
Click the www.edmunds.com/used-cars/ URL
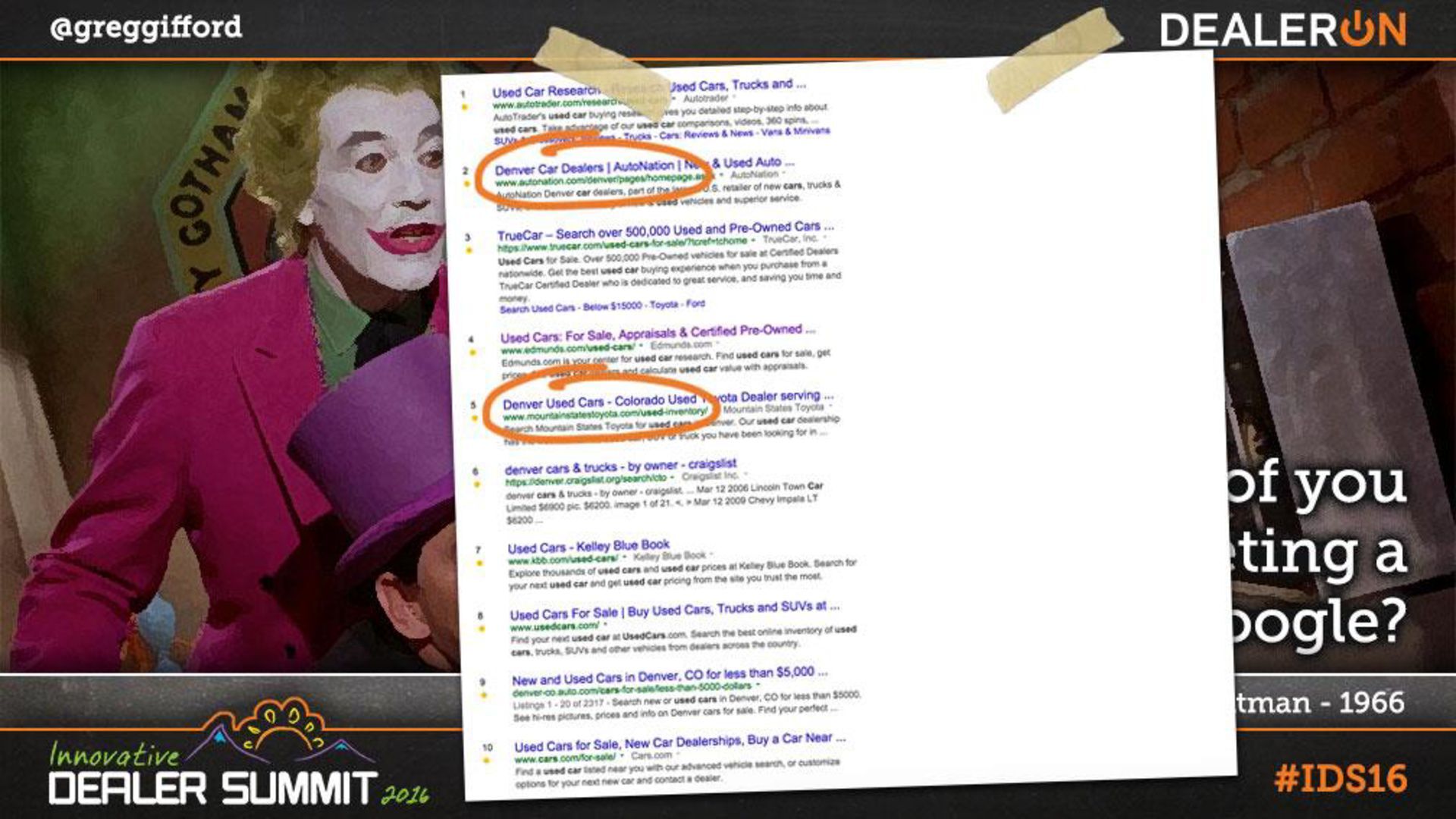[x=568, y=349]
